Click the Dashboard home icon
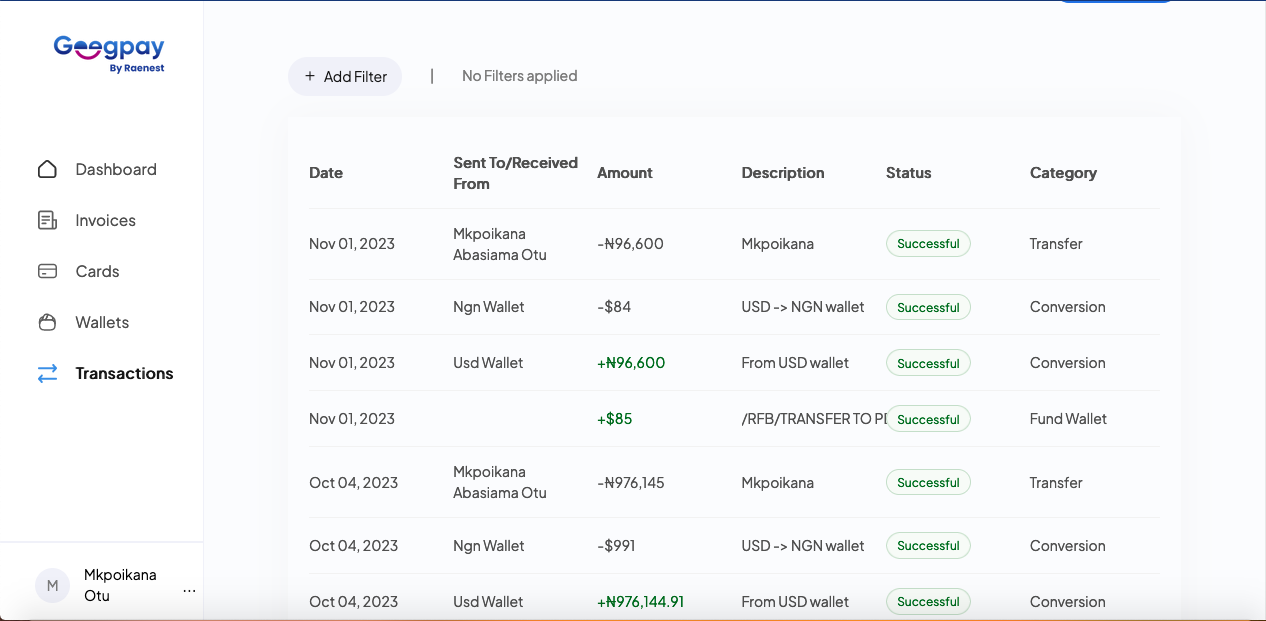Screen dimensions: 1266x621 tap(47, 169)
